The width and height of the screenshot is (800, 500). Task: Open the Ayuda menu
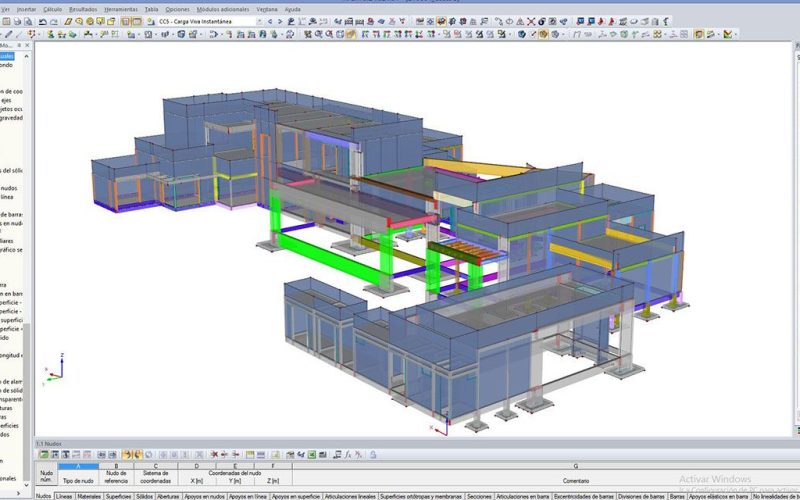292,9
